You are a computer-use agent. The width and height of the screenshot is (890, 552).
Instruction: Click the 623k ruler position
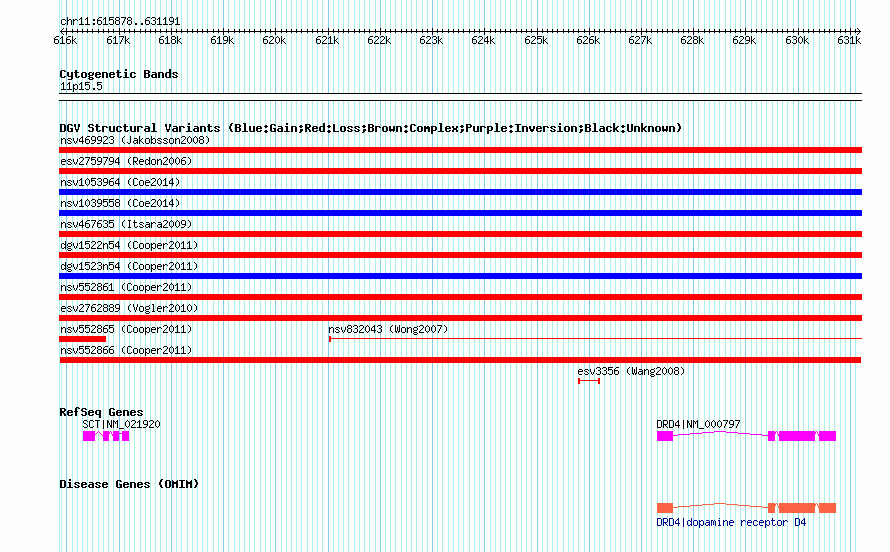[x=431, y=40]
